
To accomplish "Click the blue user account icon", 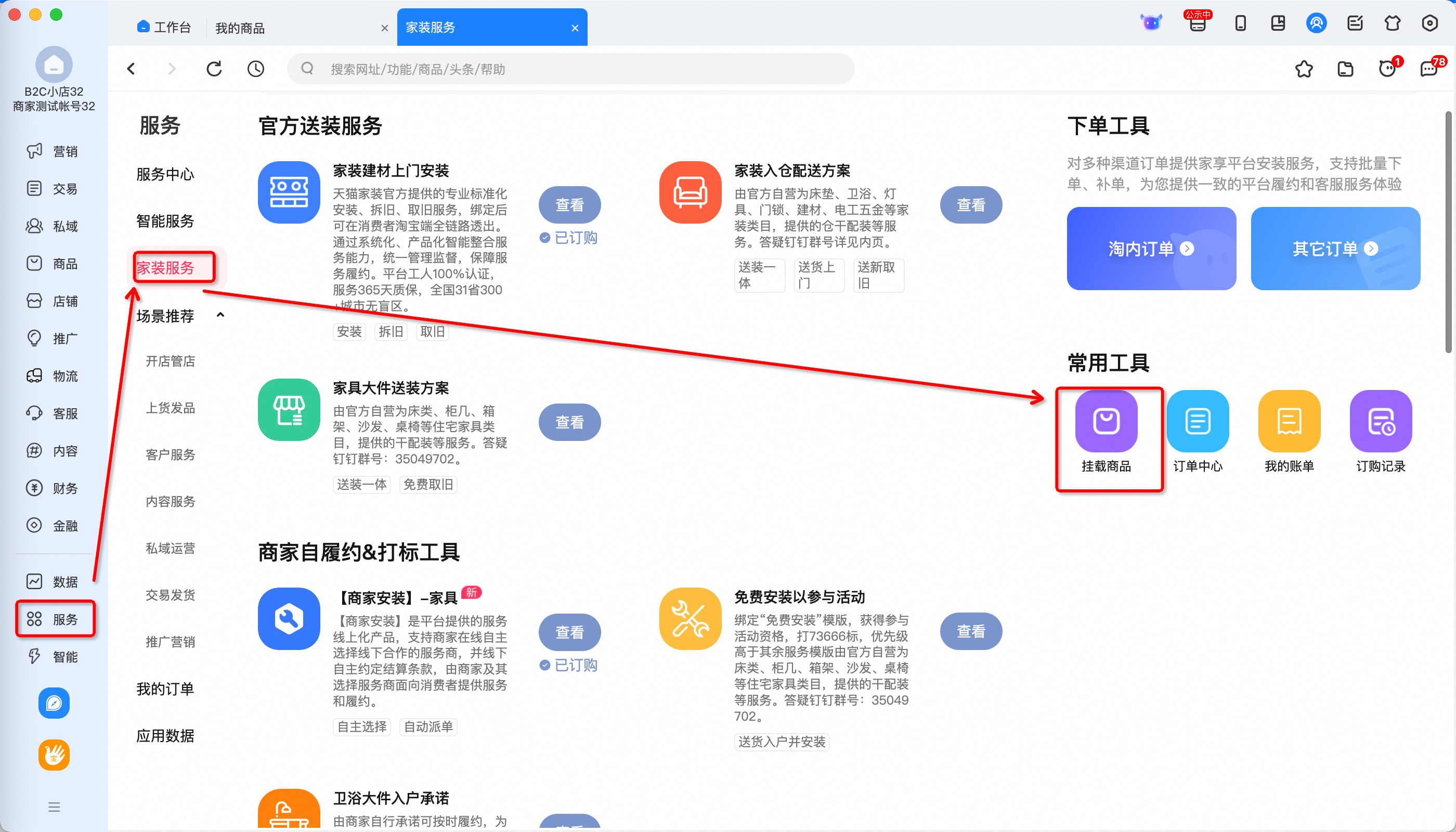I will tap(1316, 23).
